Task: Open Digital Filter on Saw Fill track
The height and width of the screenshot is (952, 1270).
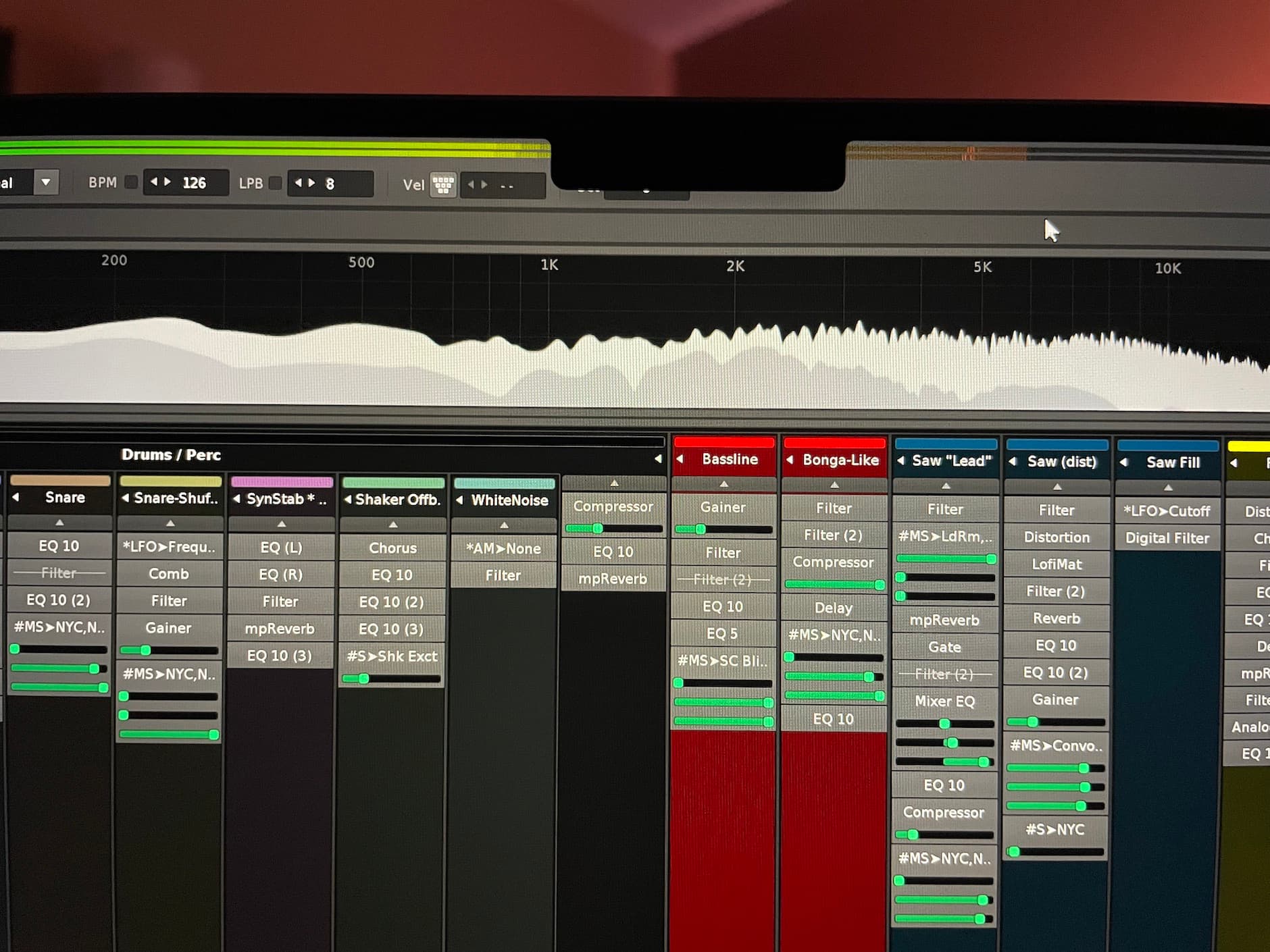Action: point(1167,538)
